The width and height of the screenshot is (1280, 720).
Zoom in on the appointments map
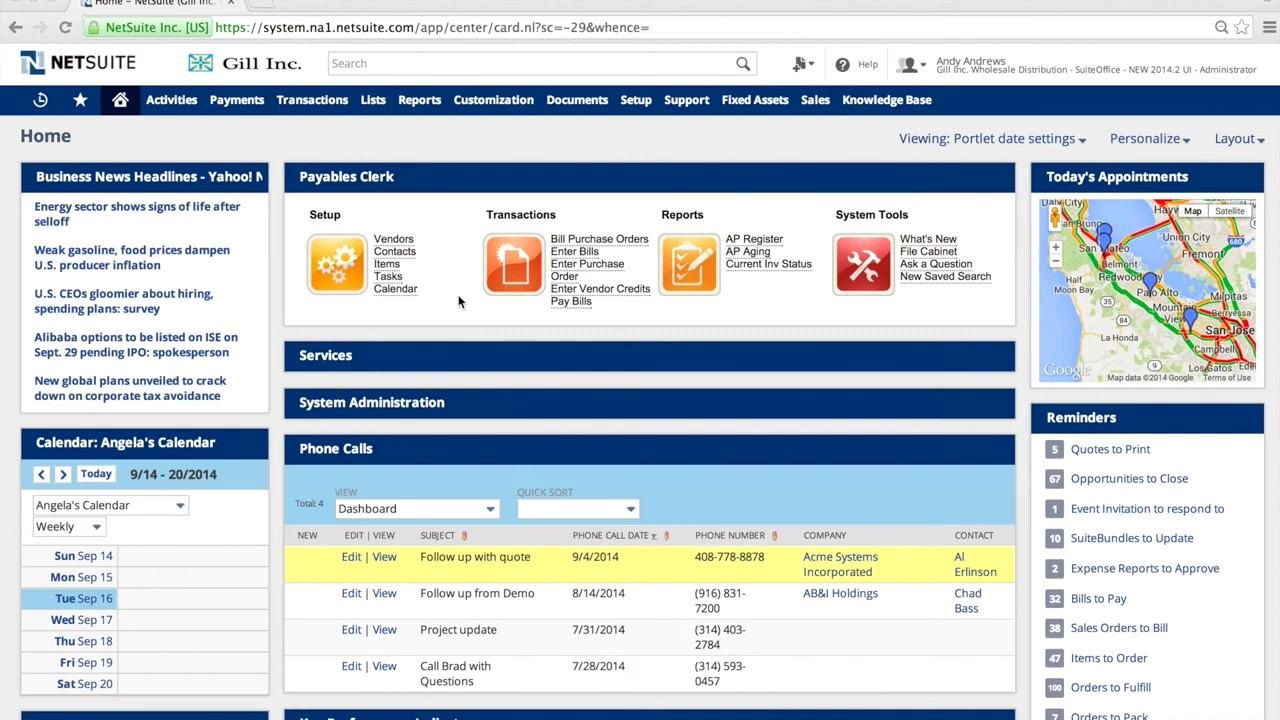coord(1055,247)
